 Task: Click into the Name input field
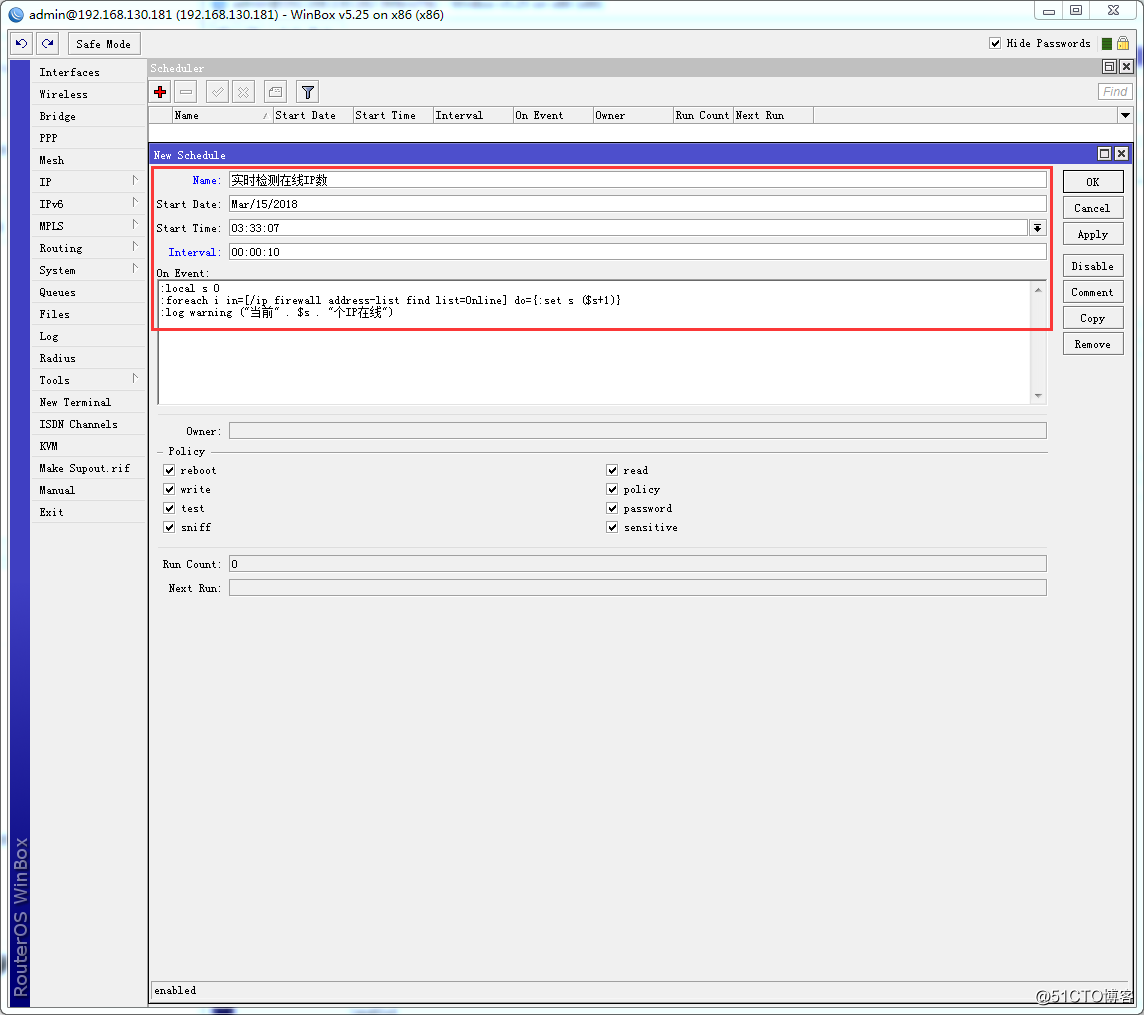coord(638,180)
